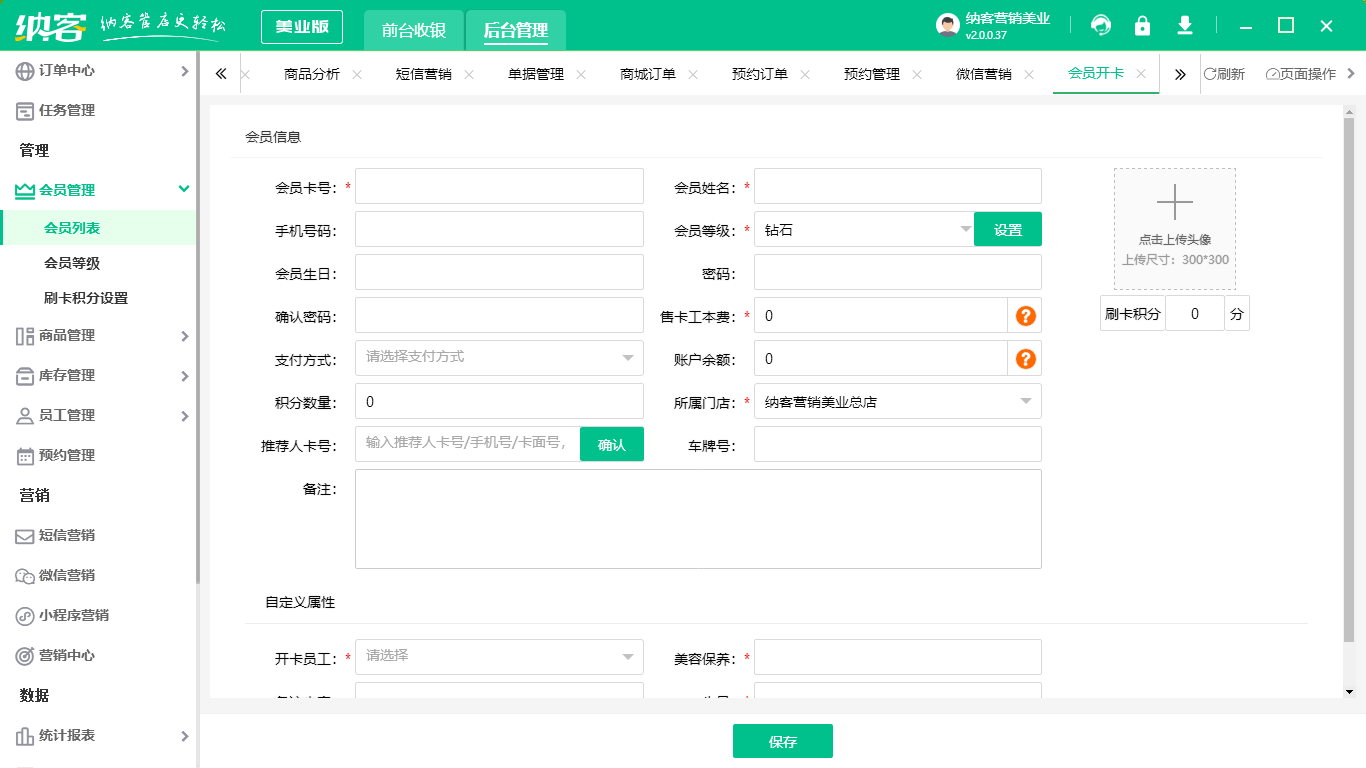Click the 会员卡号 input field
Screen dimensions: 1366x768
499,185
